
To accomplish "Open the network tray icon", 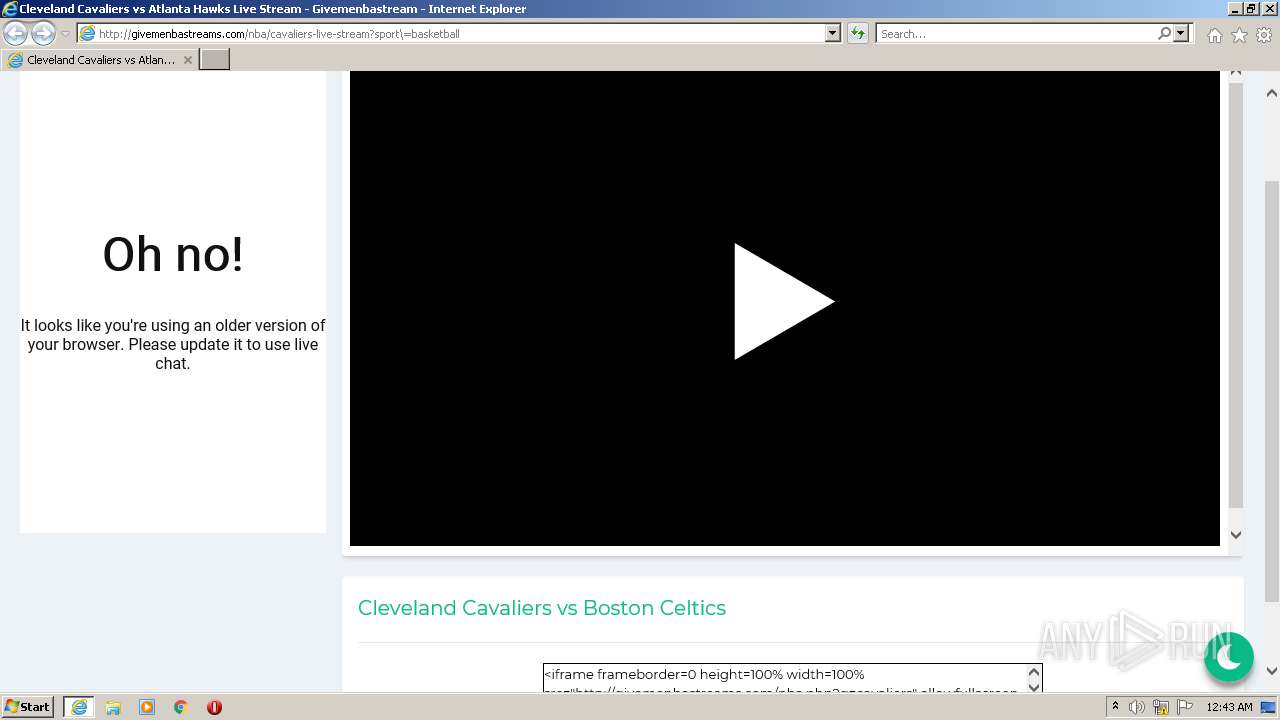I will pyautogui.click(x=1161, y=707).
